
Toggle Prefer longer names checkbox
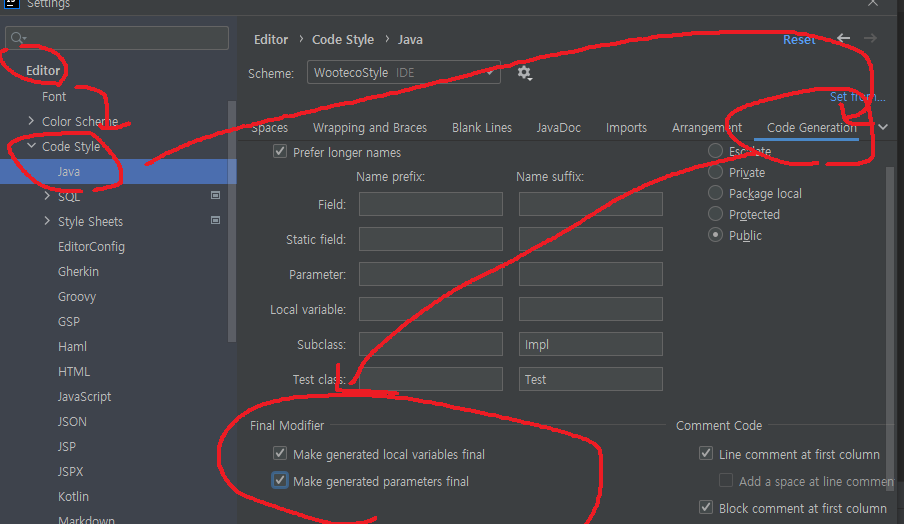(x=280, y=152)
